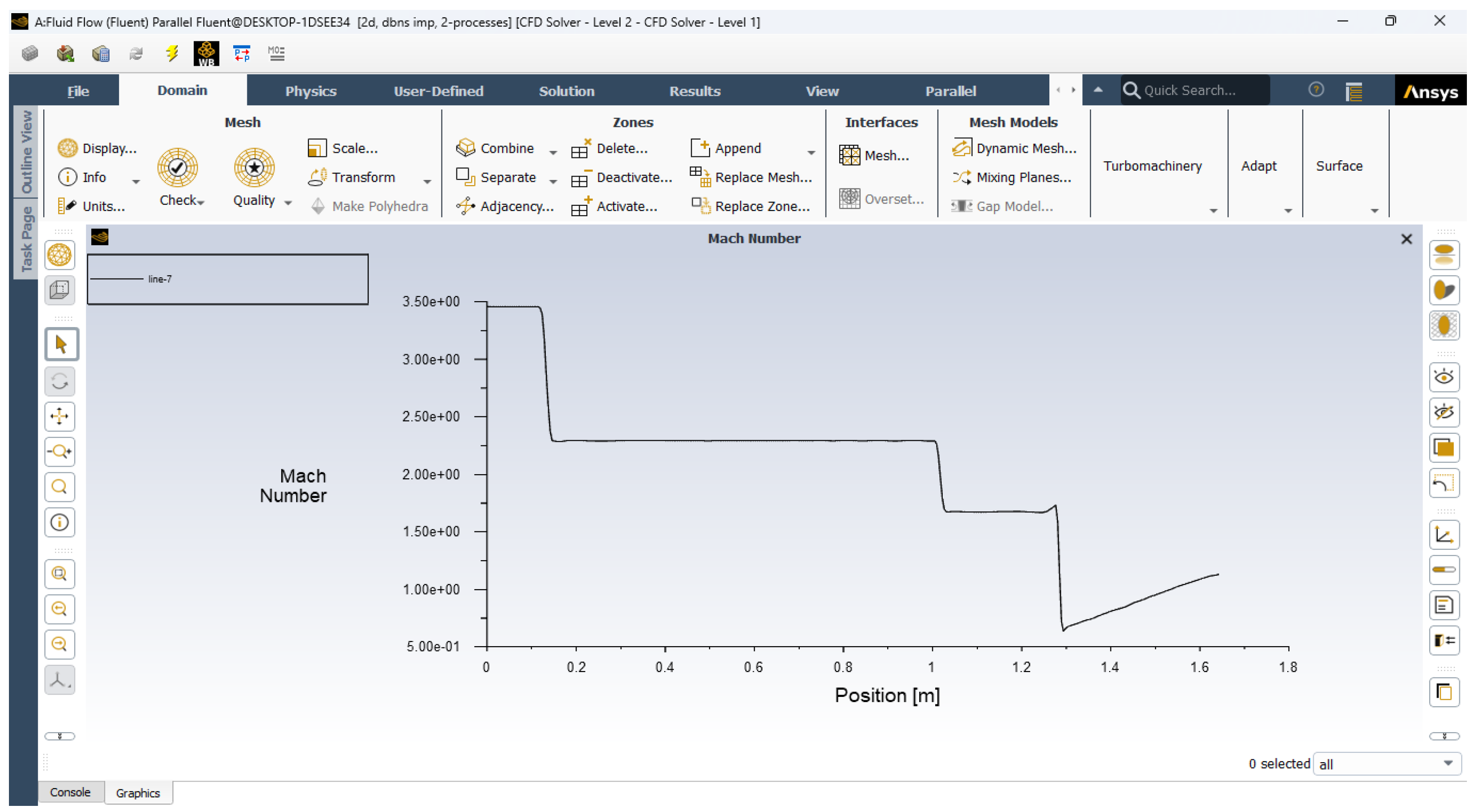Click the mesh Check icon
Image resolution: width=1481 pixels, height=812 pixels.
coord(177,167)
